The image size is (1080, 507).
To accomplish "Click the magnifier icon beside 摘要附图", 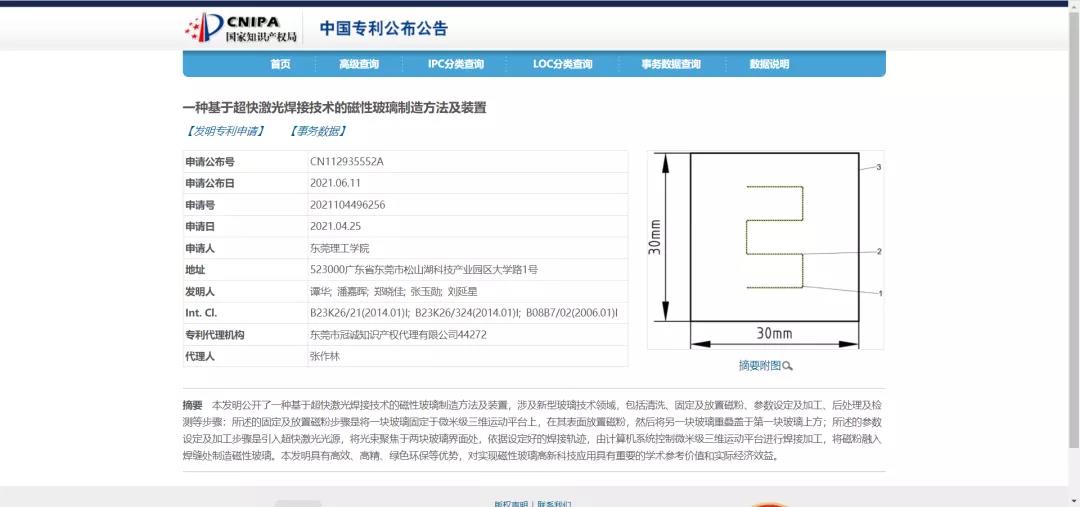I will tap(788, 366).
